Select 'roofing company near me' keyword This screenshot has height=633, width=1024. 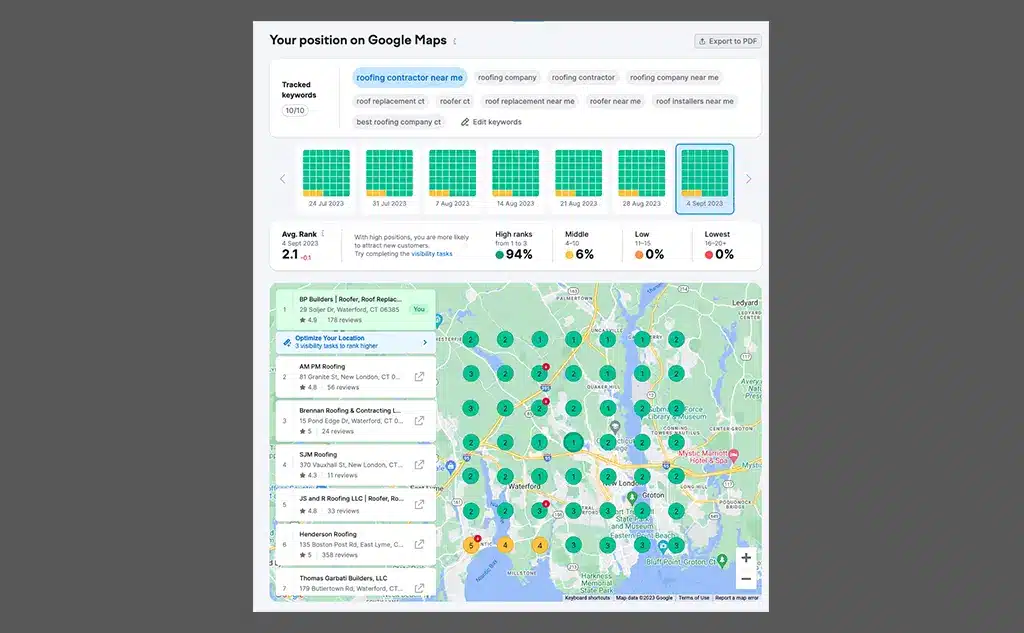coord(674,78)
